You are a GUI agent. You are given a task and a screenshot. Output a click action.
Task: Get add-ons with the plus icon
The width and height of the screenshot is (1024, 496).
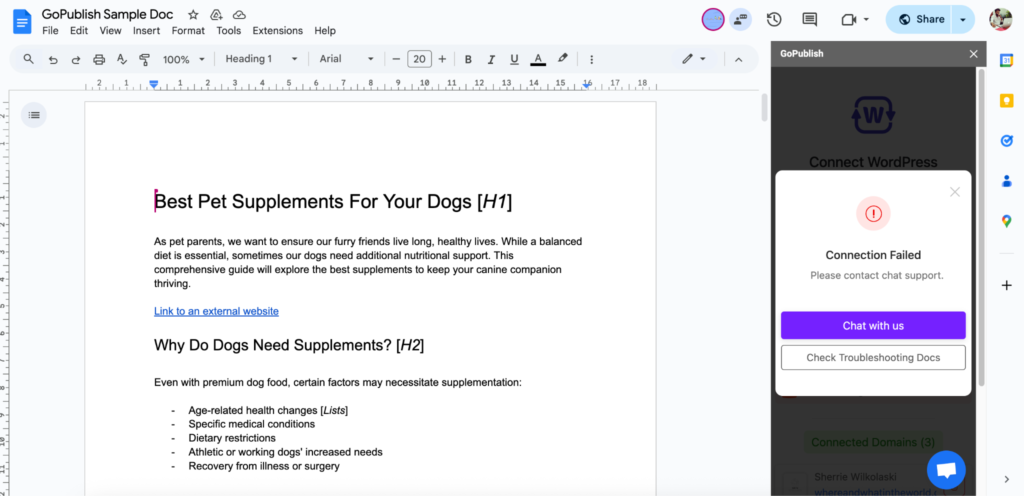[x=1006, y=285]
